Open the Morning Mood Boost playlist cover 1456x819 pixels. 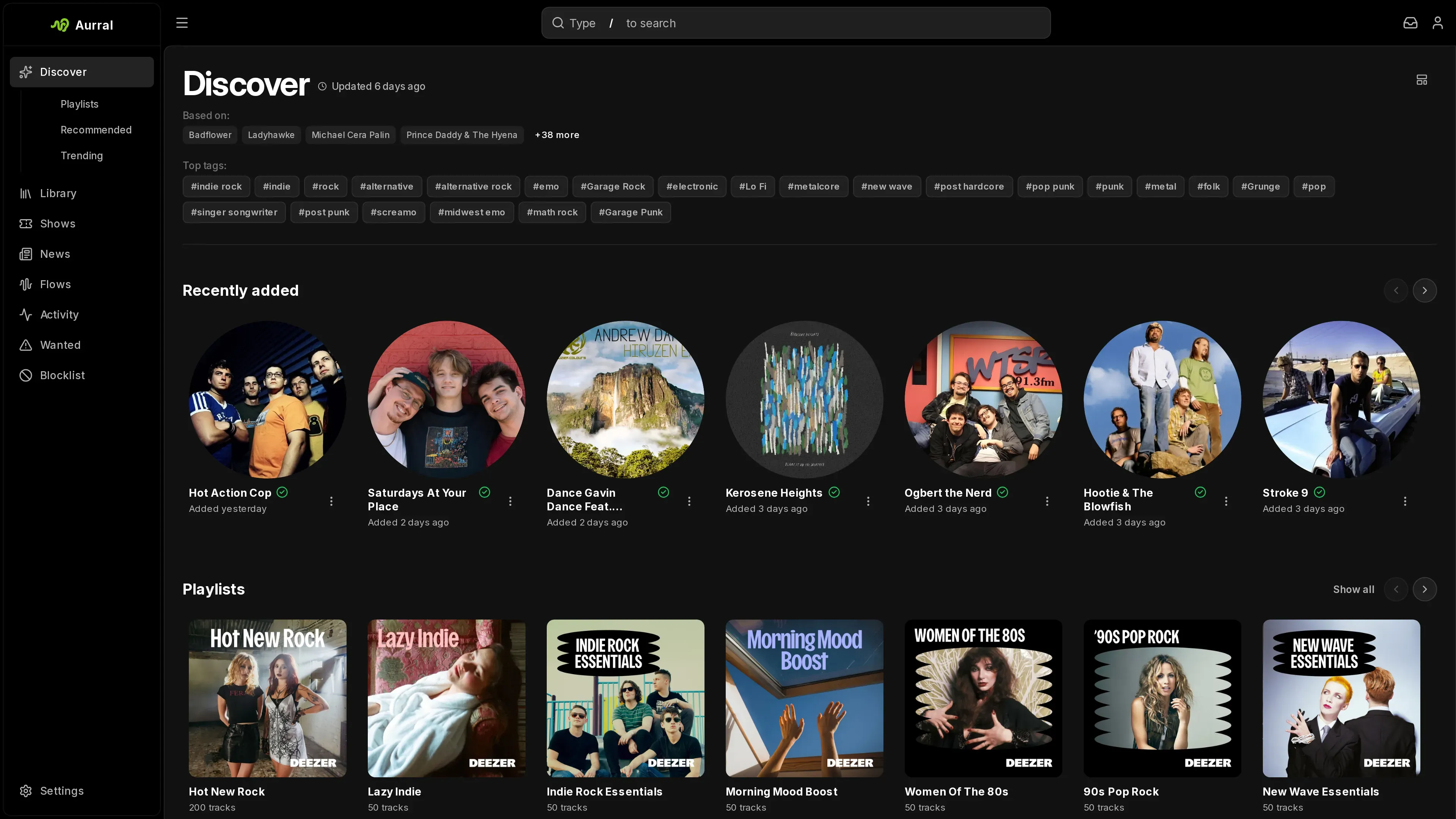click(x=804, y=698)
